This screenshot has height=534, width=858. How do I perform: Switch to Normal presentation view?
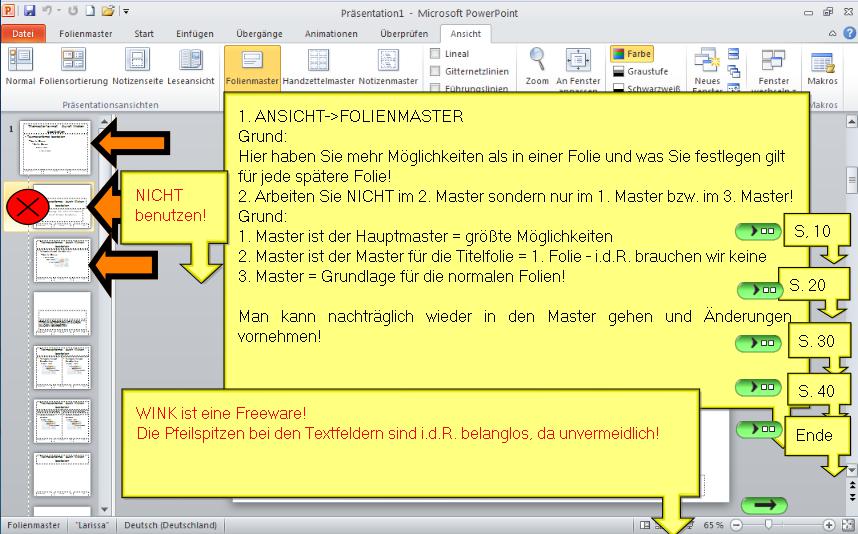click(x=19, y=66)
